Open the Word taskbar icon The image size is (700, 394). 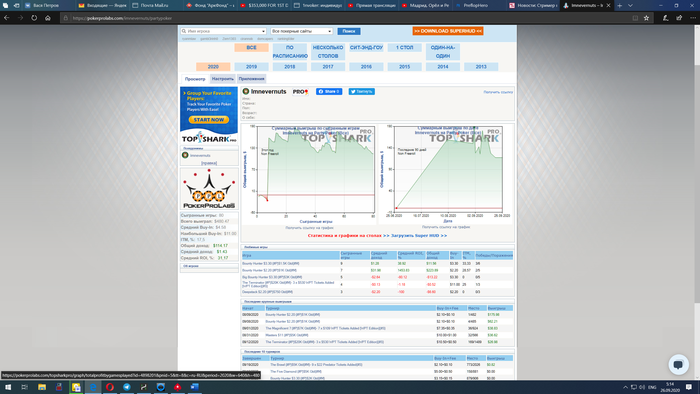pos(195,387)
